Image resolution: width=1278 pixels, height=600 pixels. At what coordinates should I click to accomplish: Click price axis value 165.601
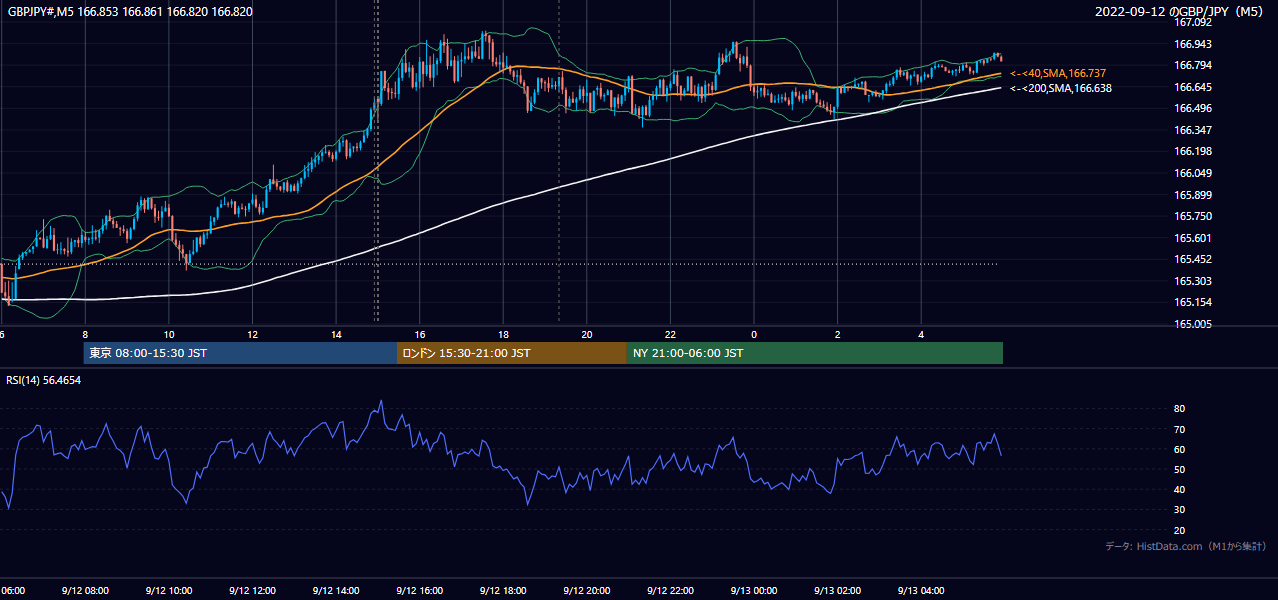tap(1193, 238)
